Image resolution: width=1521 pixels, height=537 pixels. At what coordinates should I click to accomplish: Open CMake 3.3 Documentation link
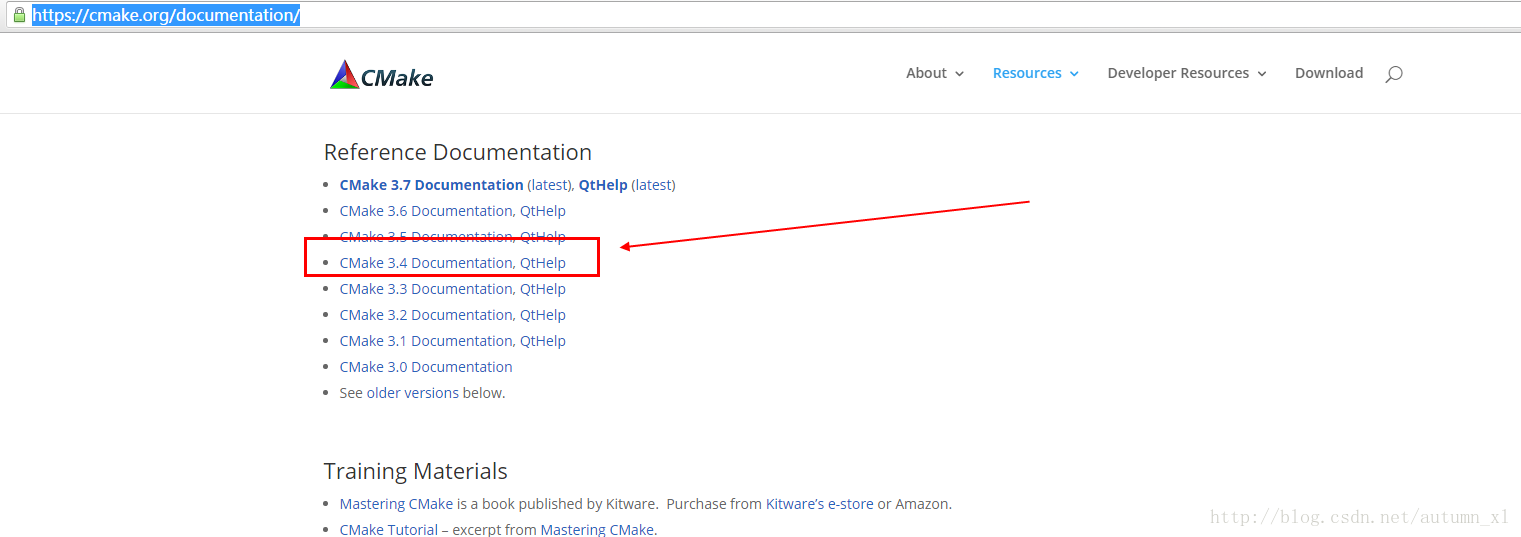point(426,289)
